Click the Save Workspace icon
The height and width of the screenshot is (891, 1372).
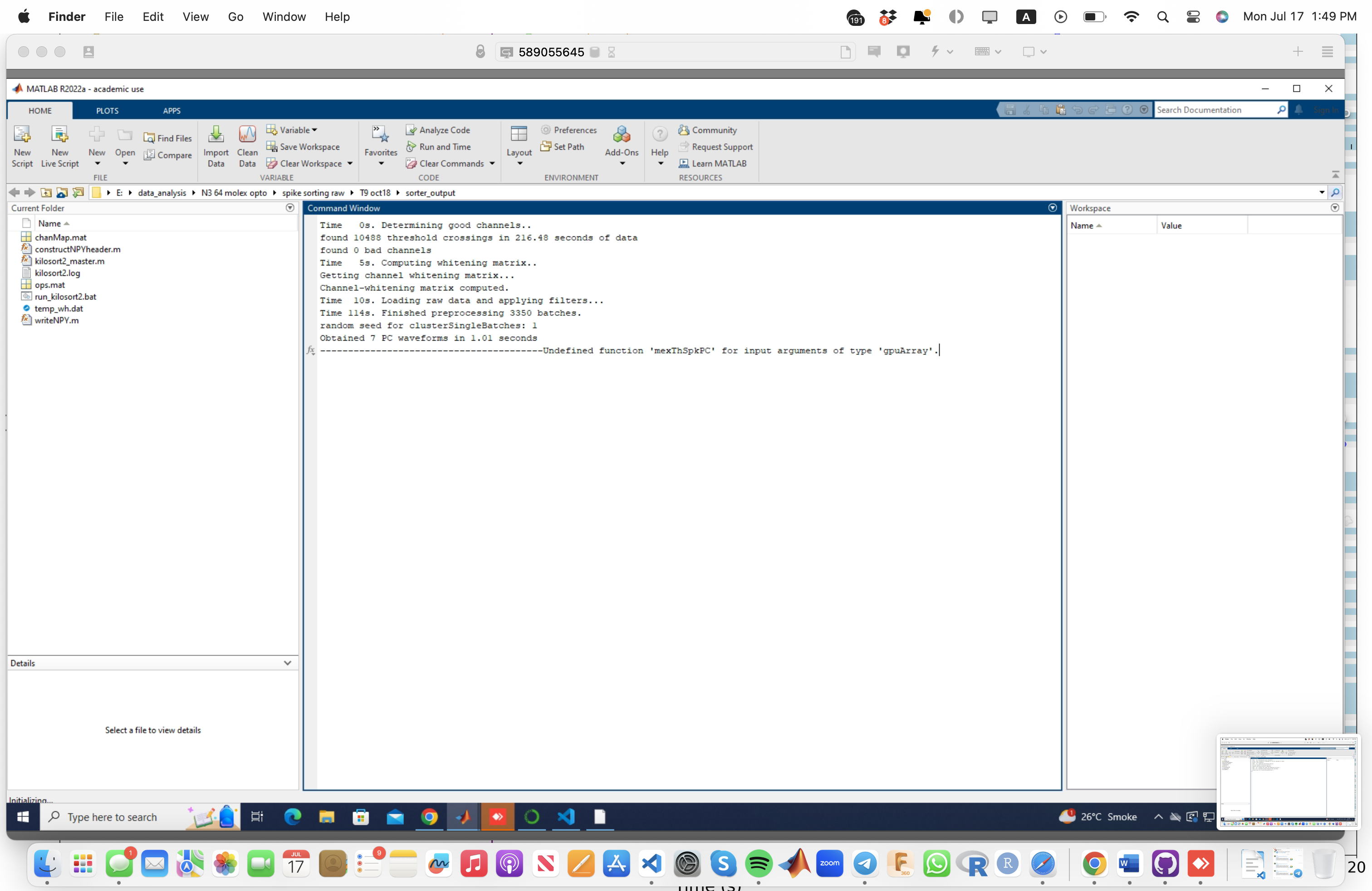tap(272, 147)
